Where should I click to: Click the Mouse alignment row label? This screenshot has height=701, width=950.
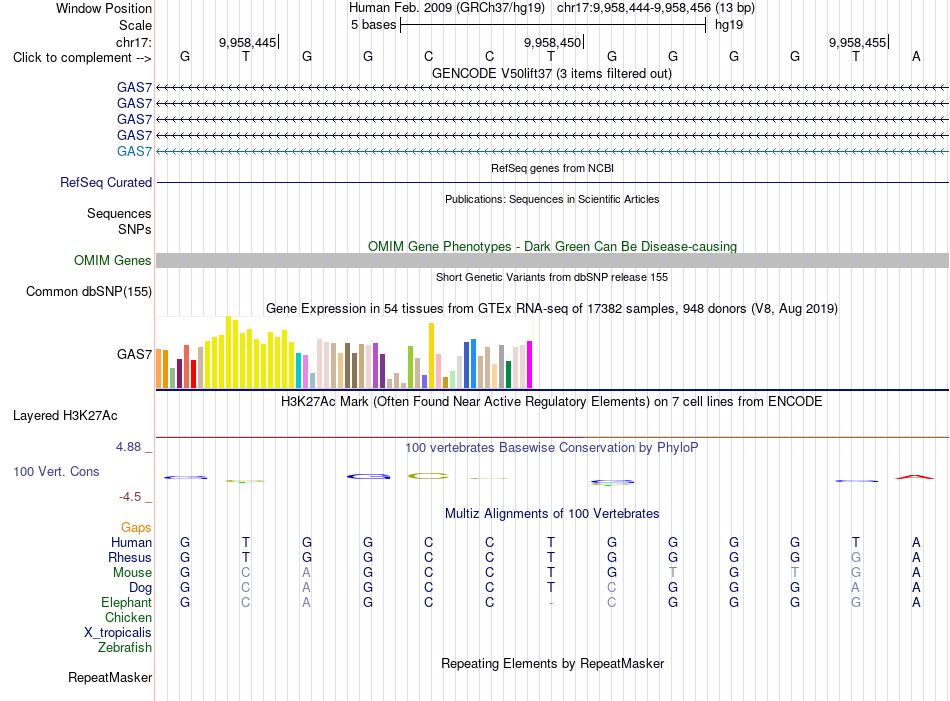tap(133, 573)
